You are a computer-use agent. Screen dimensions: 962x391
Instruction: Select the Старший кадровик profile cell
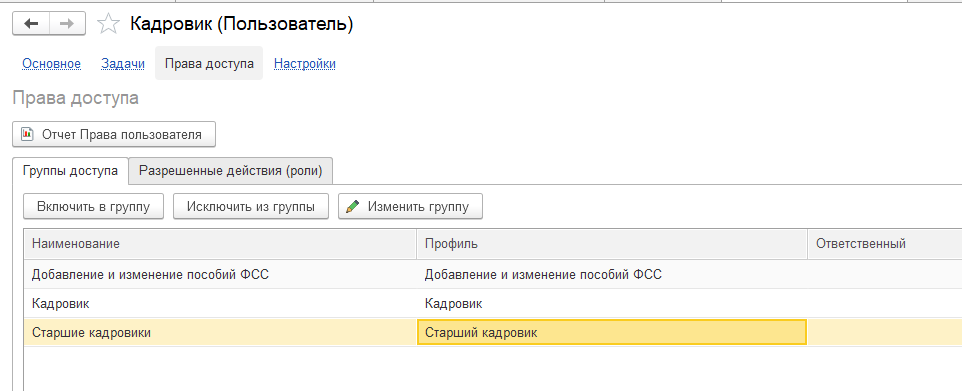(x=612, y=333)
